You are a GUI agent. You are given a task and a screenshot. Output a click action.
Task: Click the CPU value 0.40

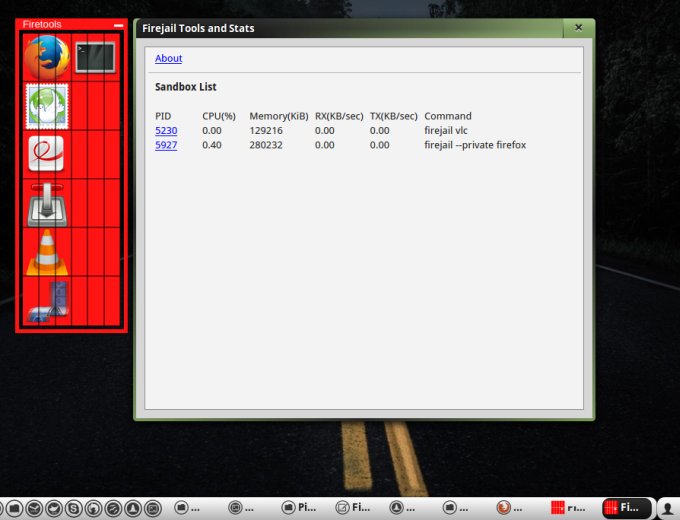click(212, 145)
